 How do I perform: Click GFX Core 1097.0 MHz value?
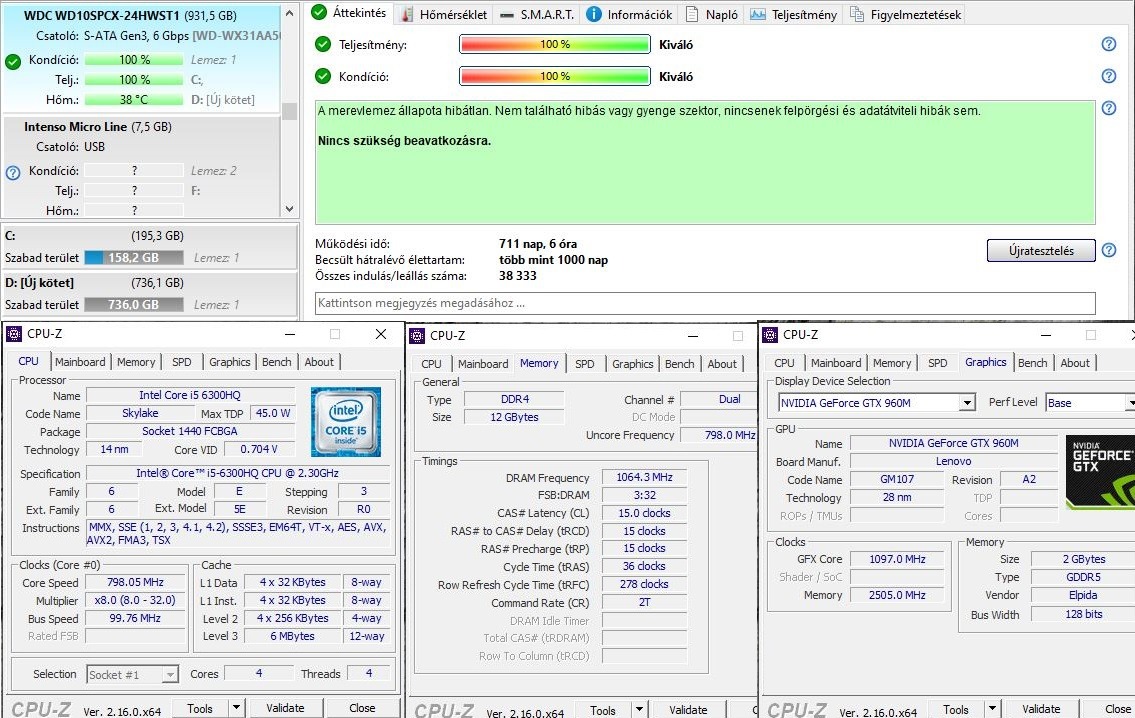pos(897,559)
